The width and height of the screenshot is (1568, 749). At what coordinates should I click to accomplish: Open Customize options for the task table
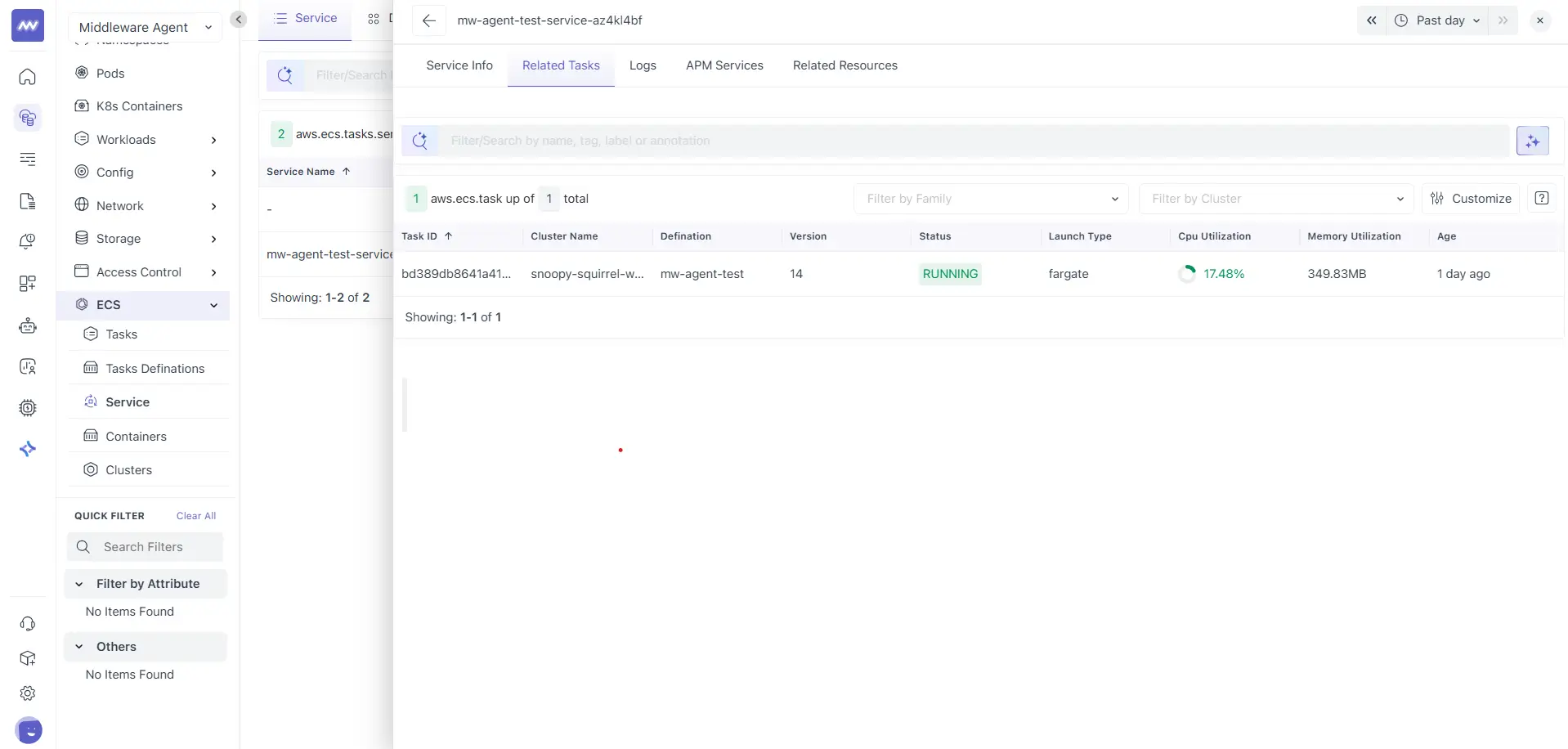tap(1471, 198)
